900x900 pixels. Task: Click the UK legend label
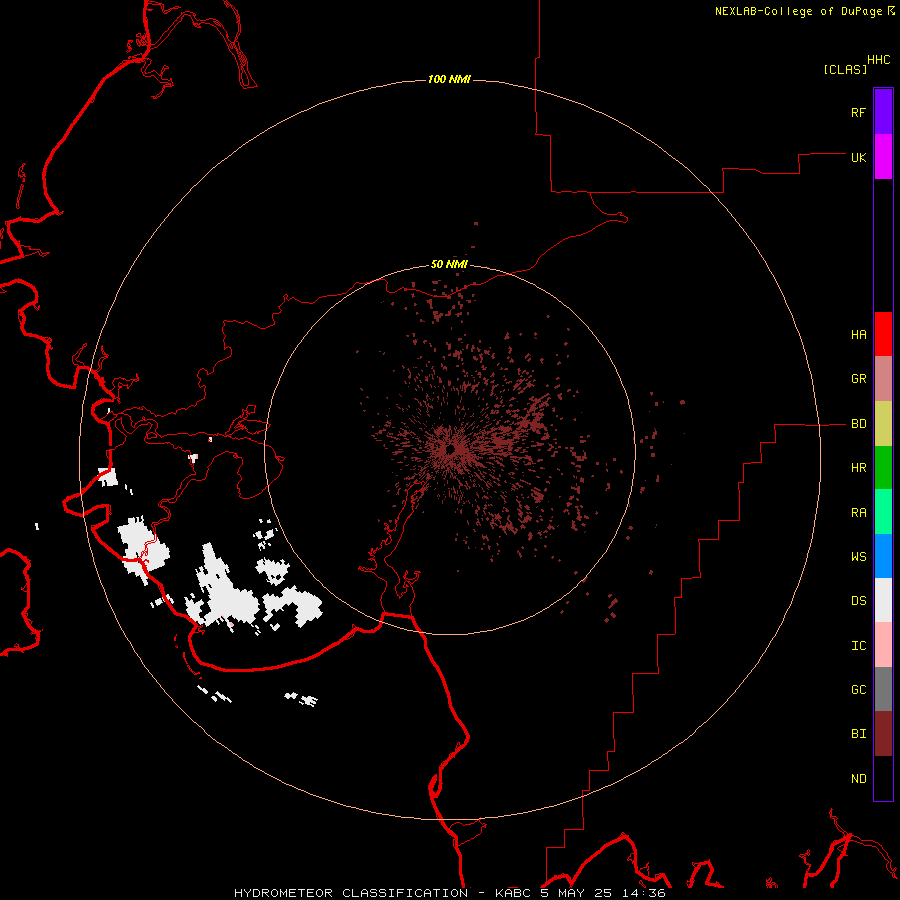[858, 157]
